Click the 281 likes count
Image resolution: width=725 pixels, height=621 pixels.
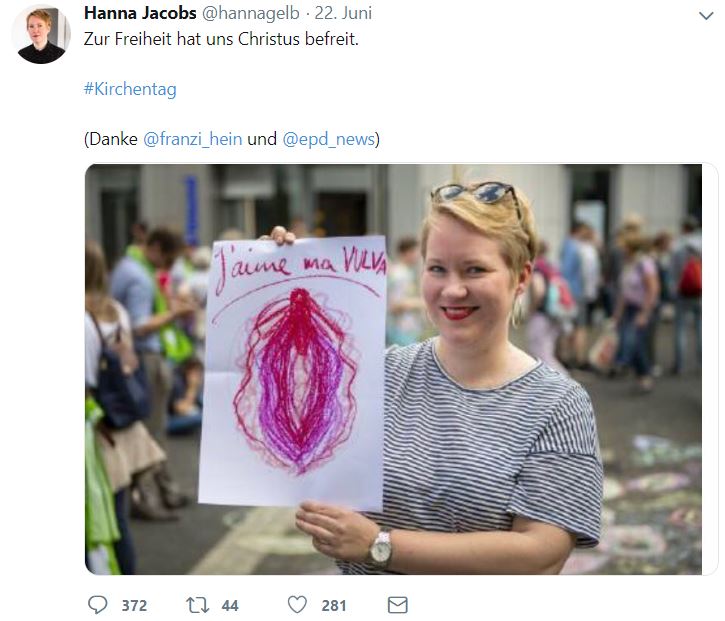coord(334,605)
